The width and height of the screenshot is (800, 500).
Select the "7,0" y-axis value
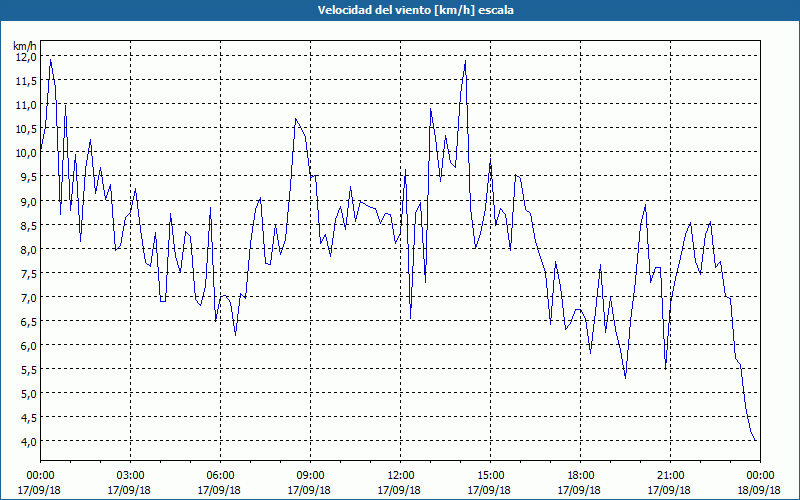pyautogui.click(x=28, y=297)
